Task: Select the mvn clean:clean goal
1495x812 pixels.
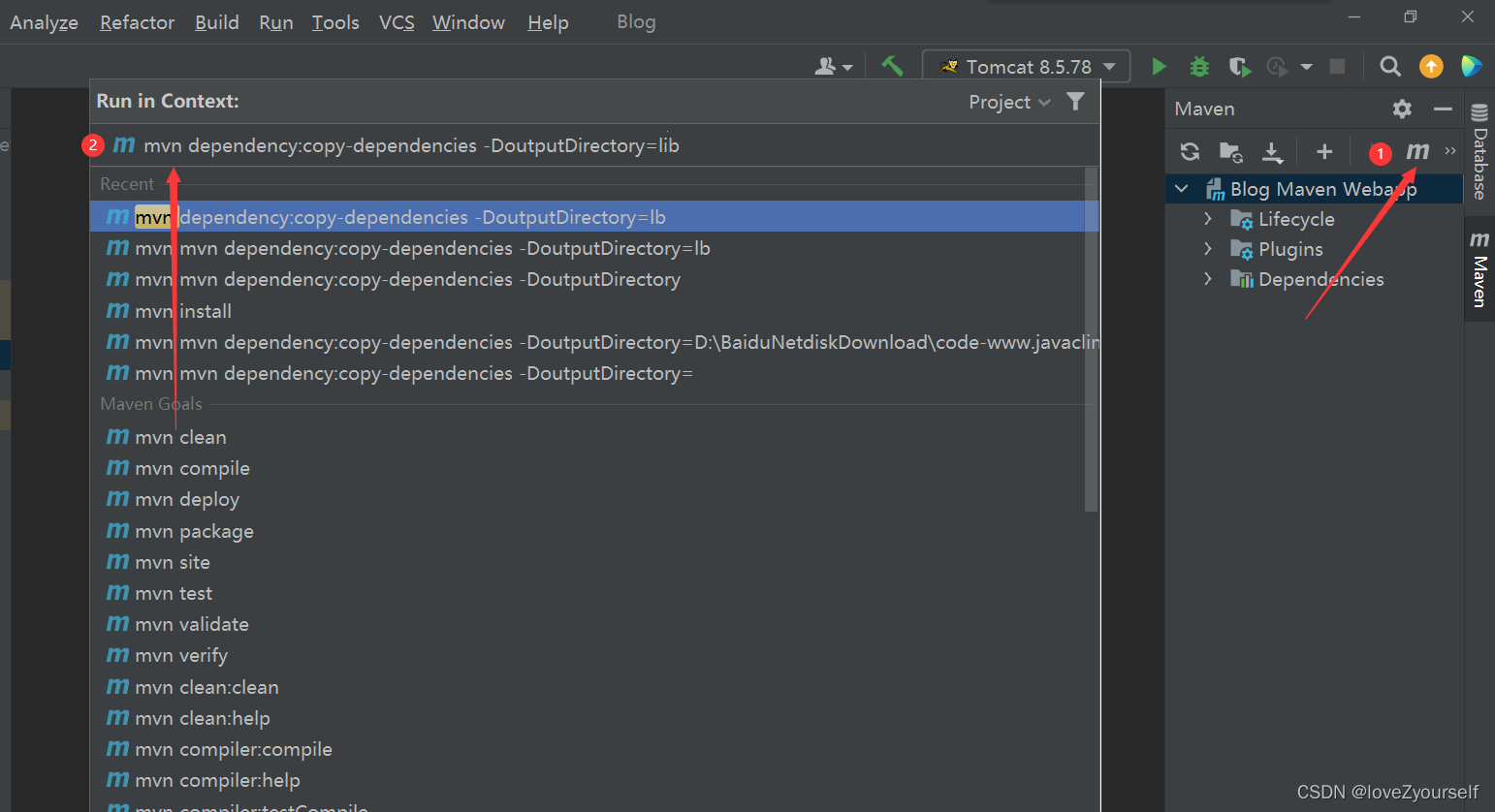Action: tap(594, 687)
